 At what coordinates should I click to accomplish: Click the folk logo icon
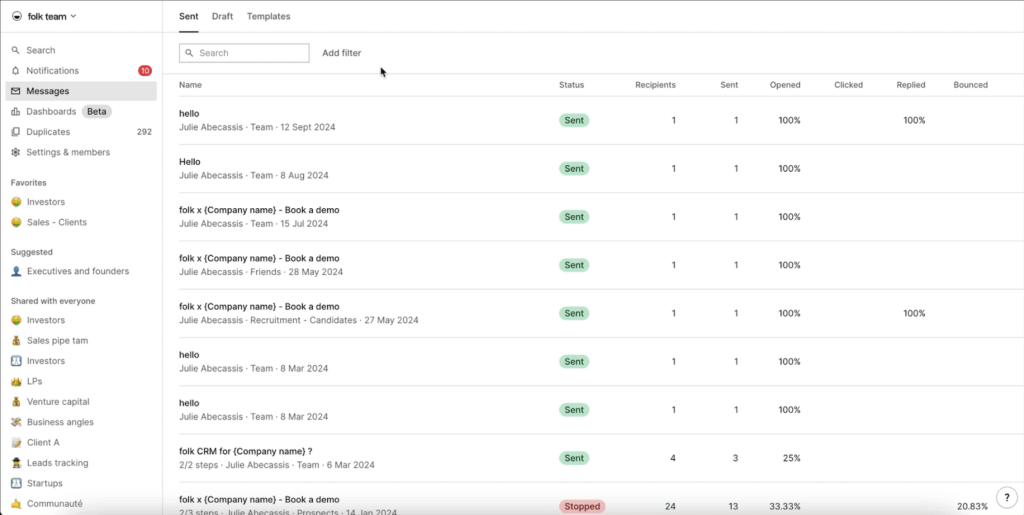(x=16, y=16)
